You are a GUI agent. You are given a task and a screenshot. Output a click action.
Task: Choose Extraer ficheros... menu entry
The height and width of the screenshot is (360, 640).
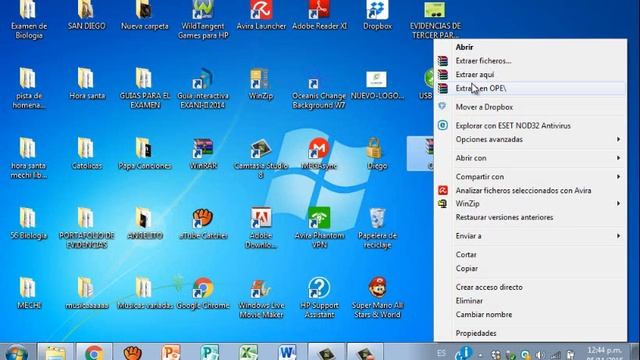click(531, 61)
